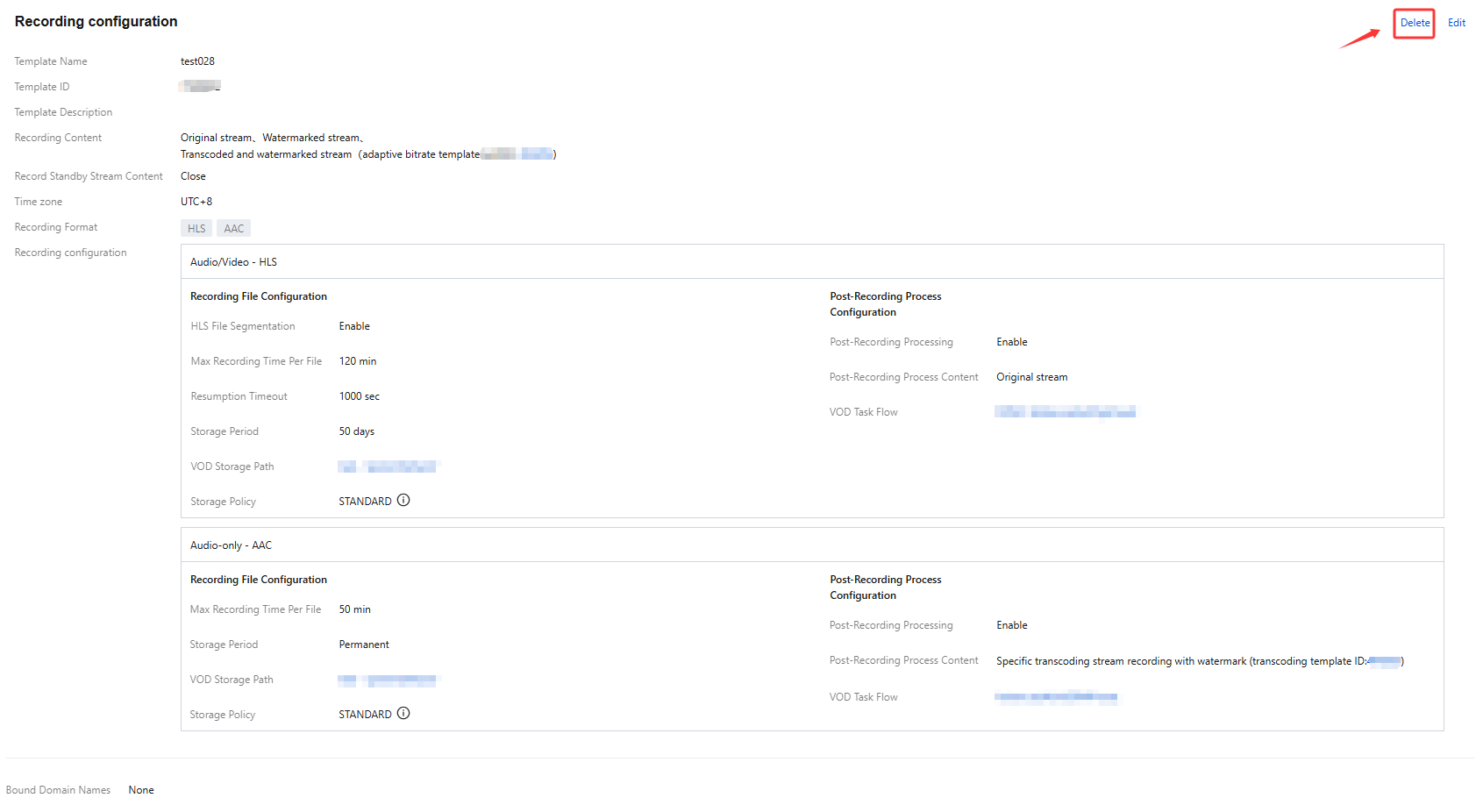Click the Audio/Video - HLS panel header
This screenshot has width=1483, height=812.
click(233, 262)
